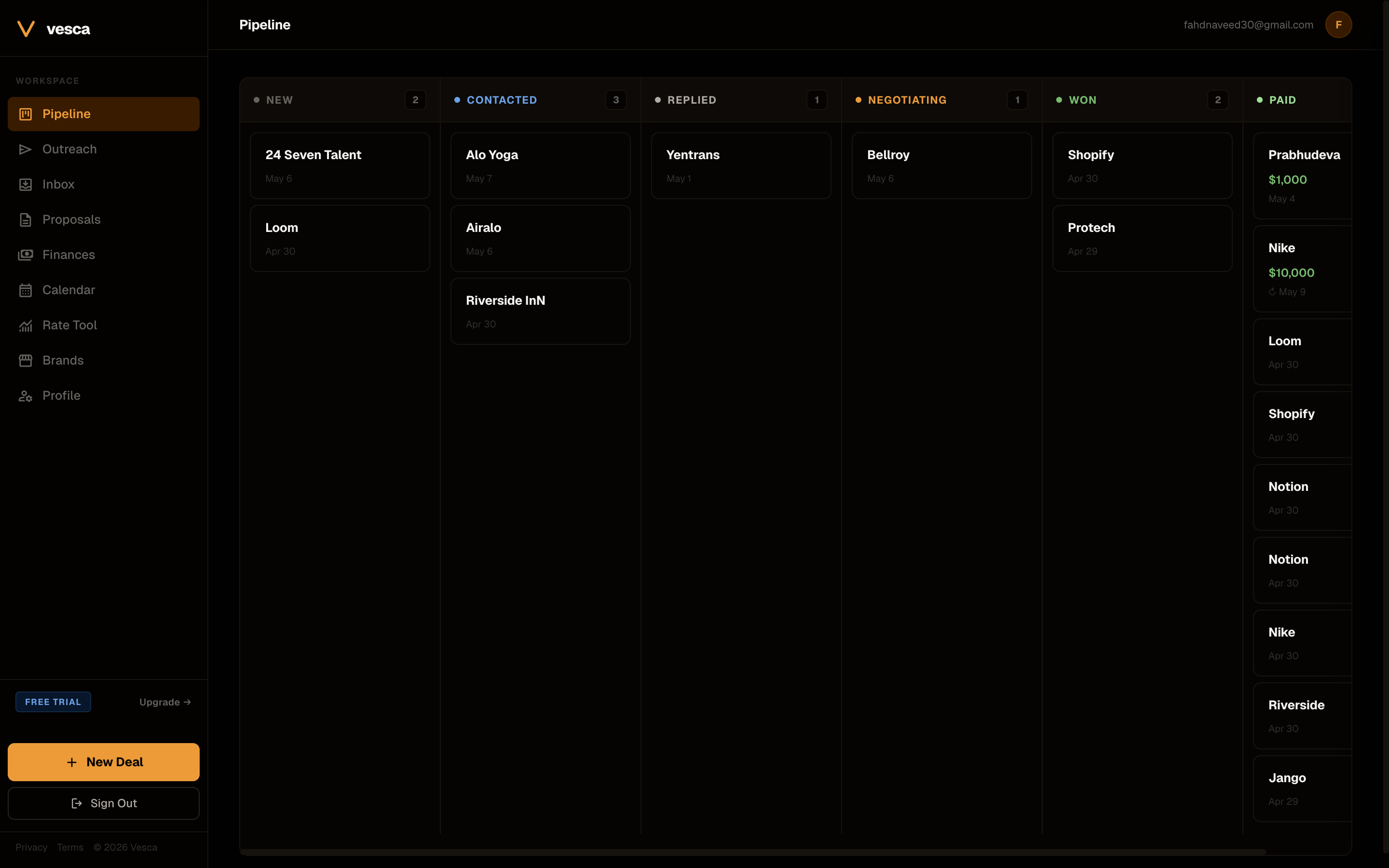Go to Inbox
The image size is (1389, 868).
(x=103, y=184)
